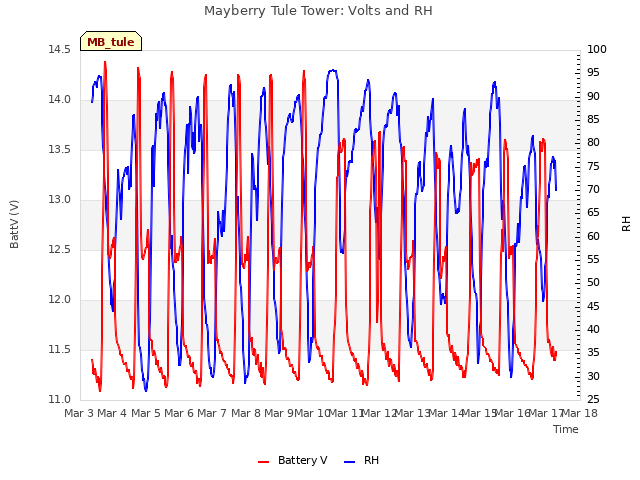
Task: Click the 14.5 left axis value
Action: click(x=59, y=50)
